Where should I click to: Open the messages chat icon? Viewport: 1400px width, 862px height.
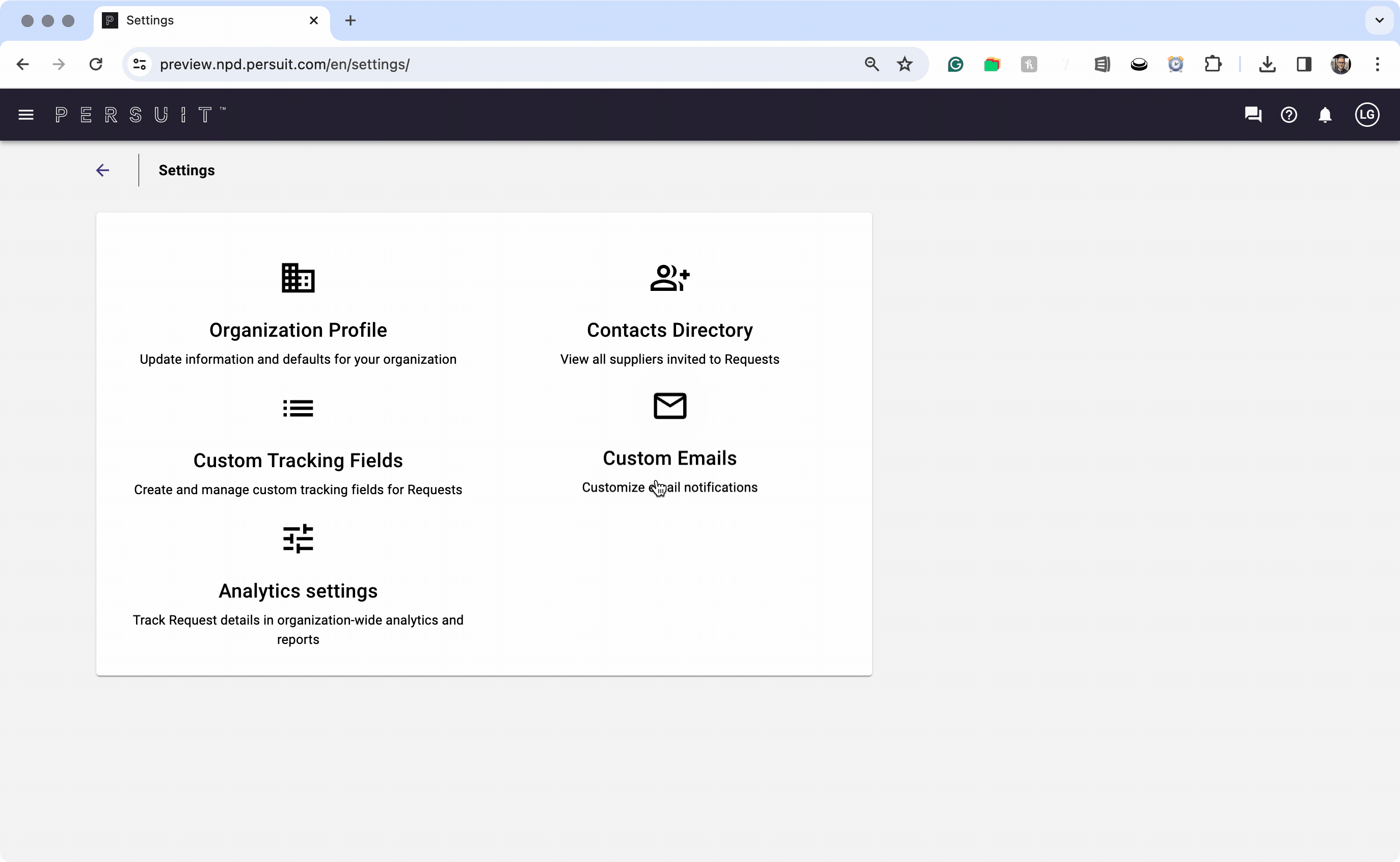tap(1252, 115)
